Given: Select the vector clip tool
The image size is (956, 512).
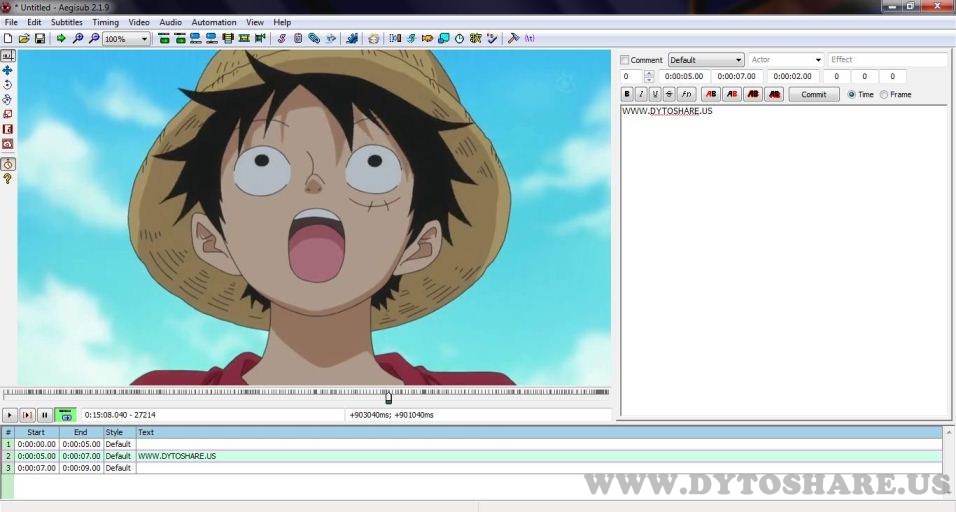Looking at the screenshot, I should pyautogui.click(x=8, y=144).
